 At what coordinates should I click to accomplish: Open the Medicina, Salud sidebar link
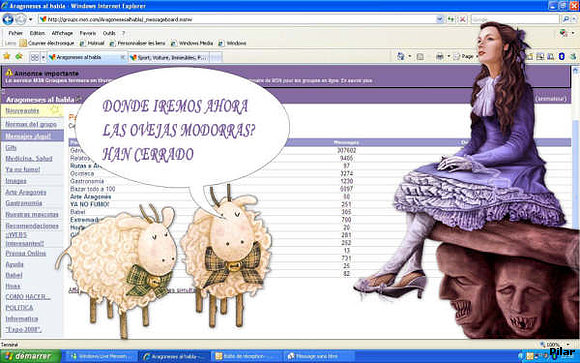[29, 158]
